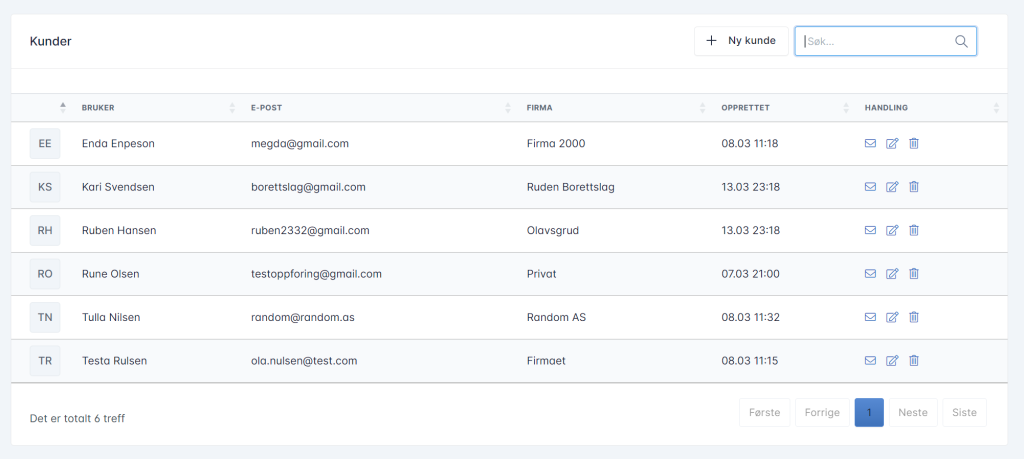Click the email icon for Enda Enpeson
Image resolution: width=1024 pixels, height=459 pixels.
coord(870,144)
